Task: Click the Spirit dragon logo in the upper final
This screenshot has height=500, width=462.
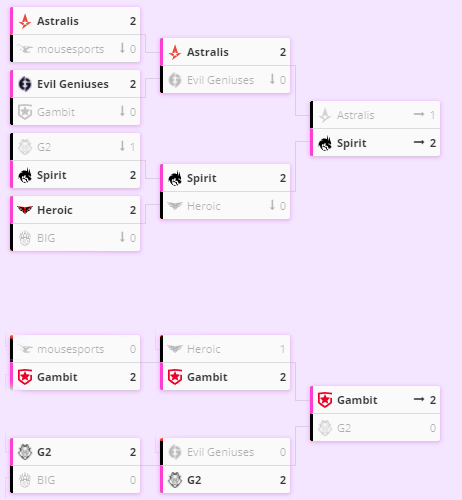Action: click(325, 143)
